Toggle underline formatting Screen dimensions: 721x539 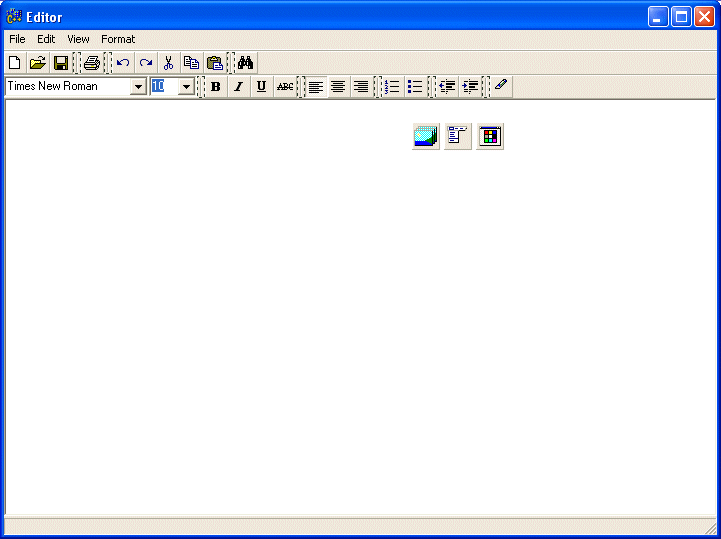tap(262, 86)
